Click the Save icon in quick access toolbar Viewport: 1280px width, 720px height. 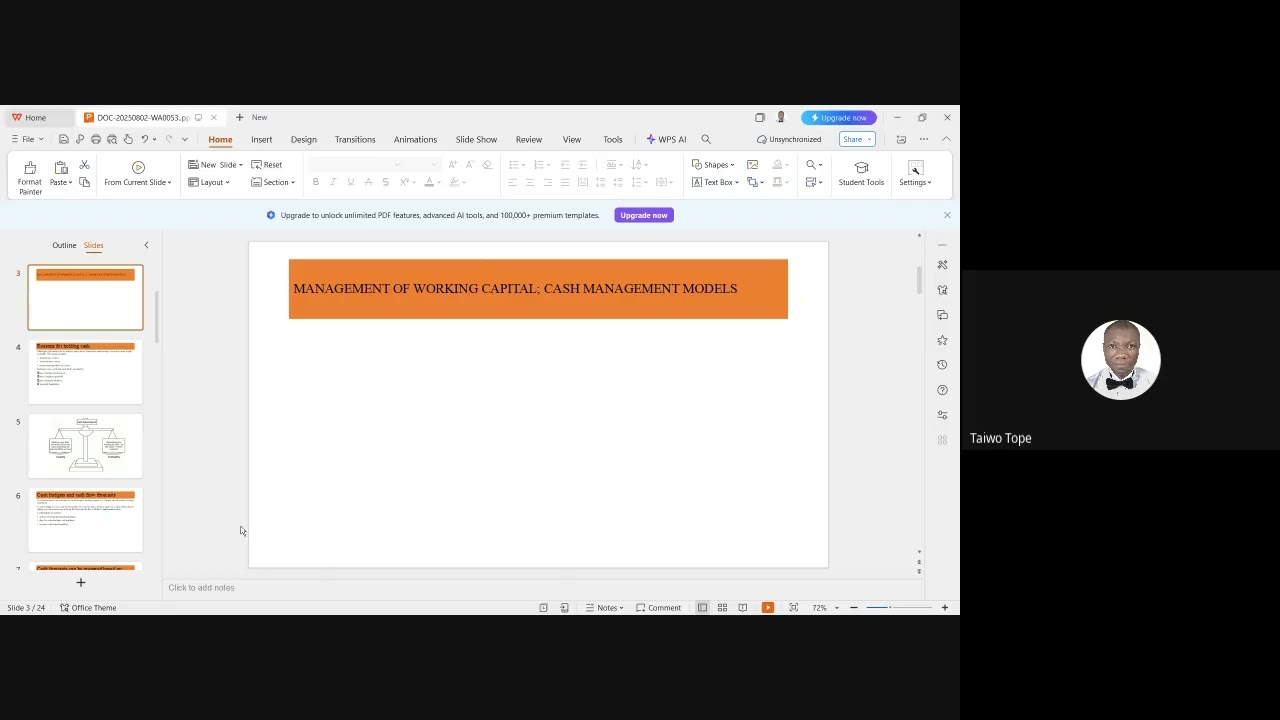point(64,139)
